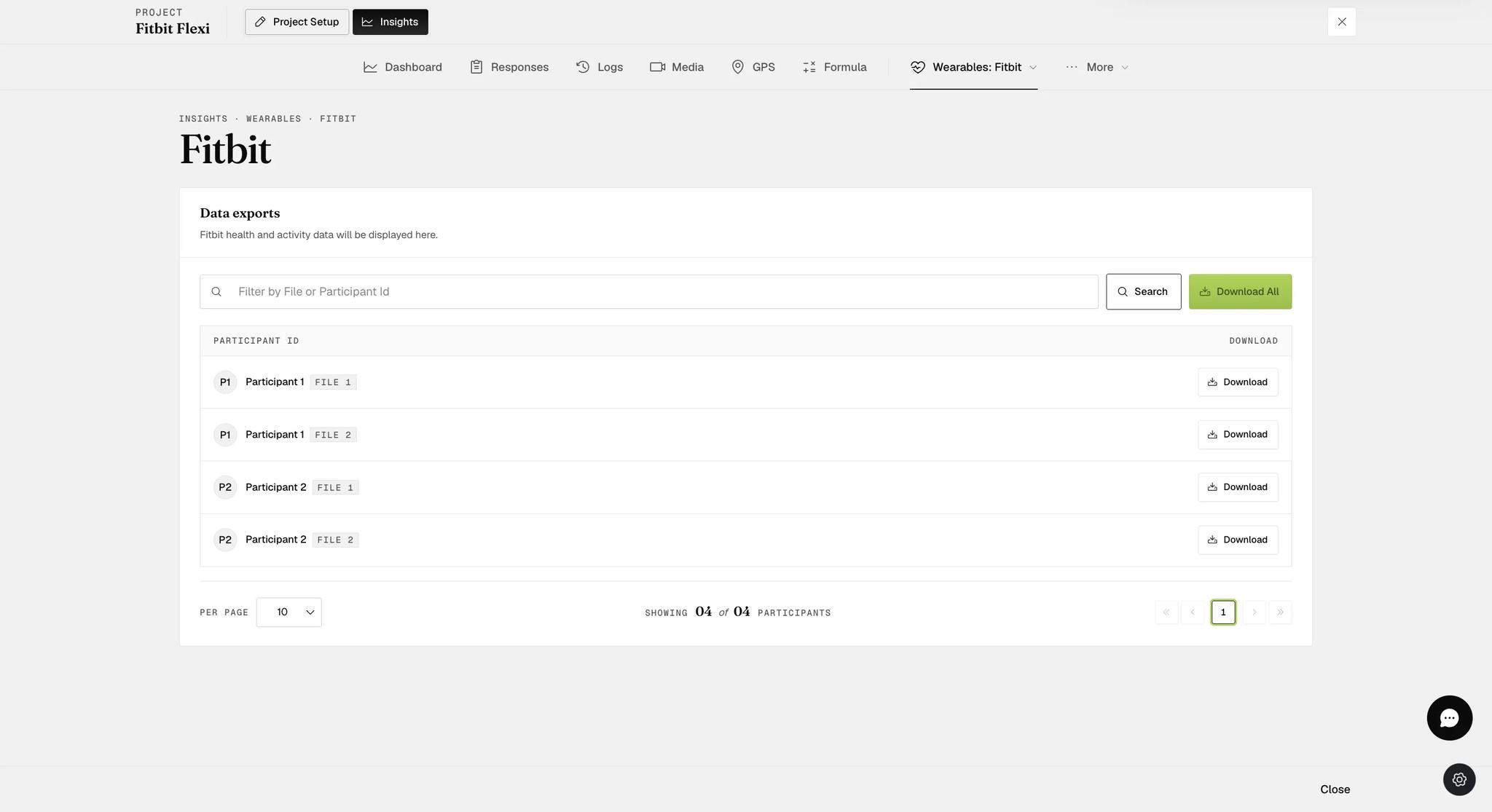Go to next page of results
The height and width of the screenshot is (812, 1492).
click(x=1254, y=612)
